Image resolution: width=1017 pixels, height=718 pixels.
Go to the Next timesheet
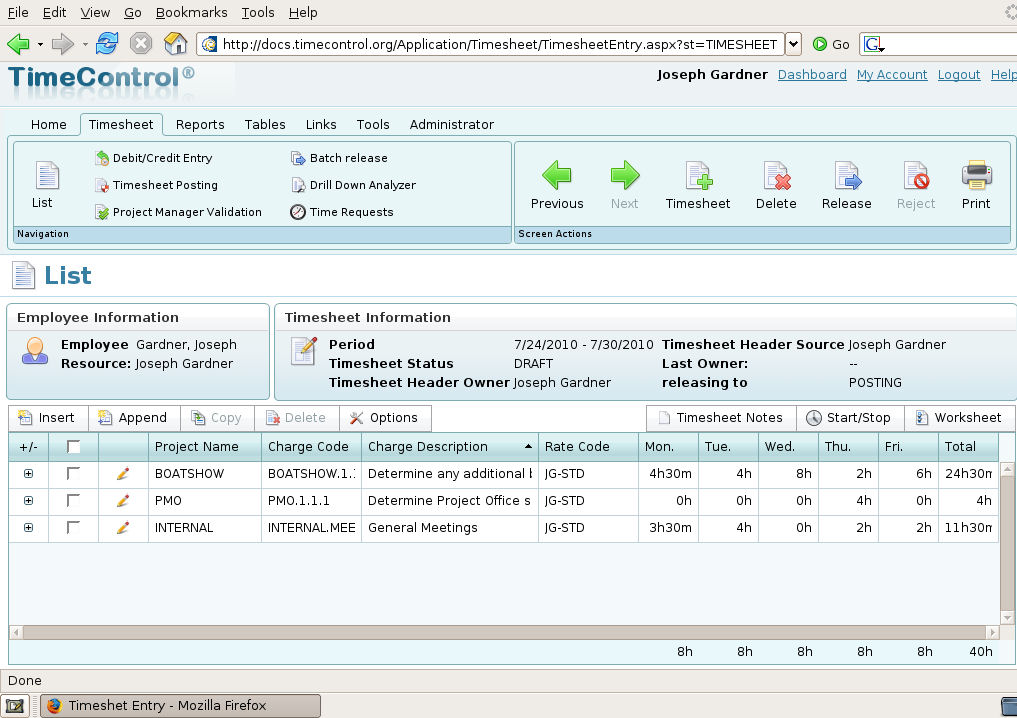[625, 185]
